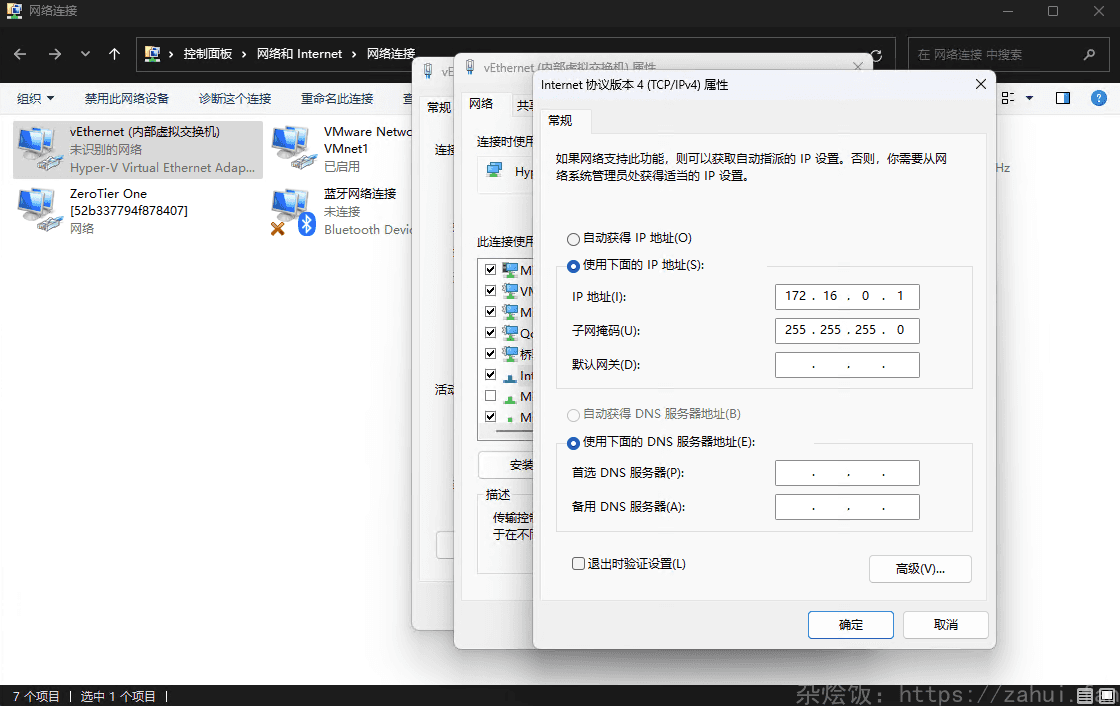Open the navigation history chevron dropdown
Image resolution: width=1120 pixels, height=706 pixels.
pyautogui.click(x=85, y=54)
